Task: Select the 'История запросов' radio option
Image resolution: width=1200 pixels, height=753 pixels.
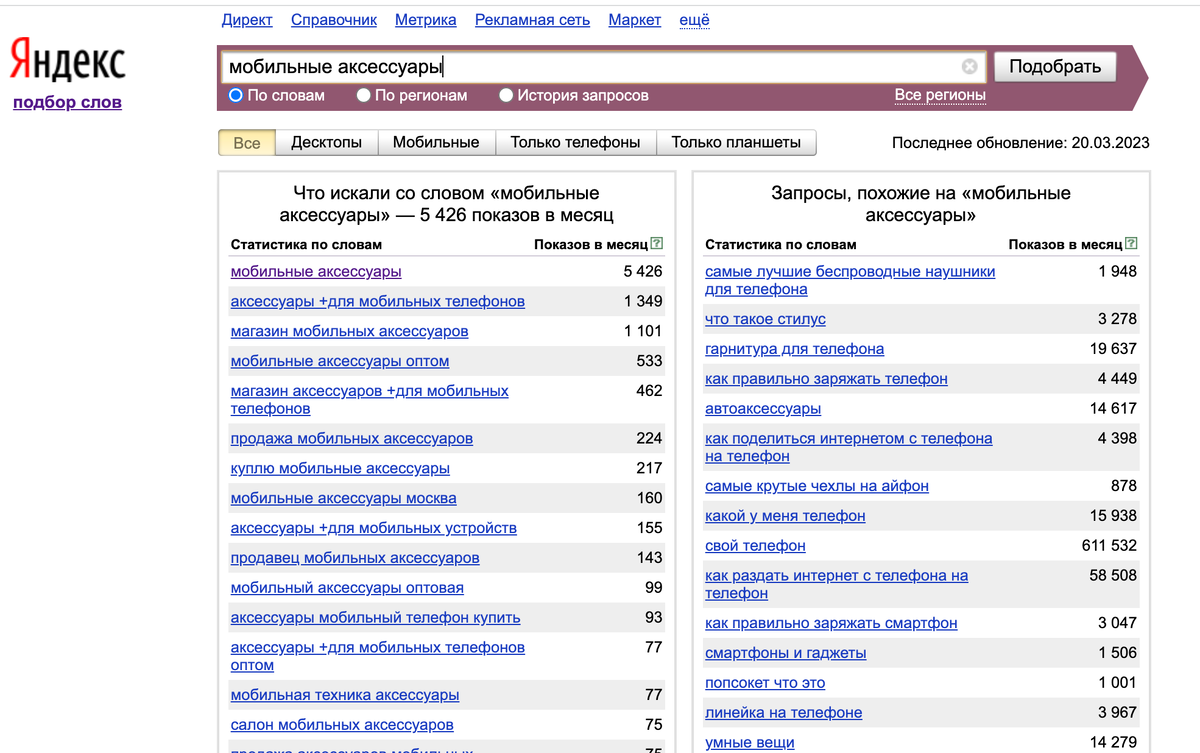Action: tap(506, 95)
